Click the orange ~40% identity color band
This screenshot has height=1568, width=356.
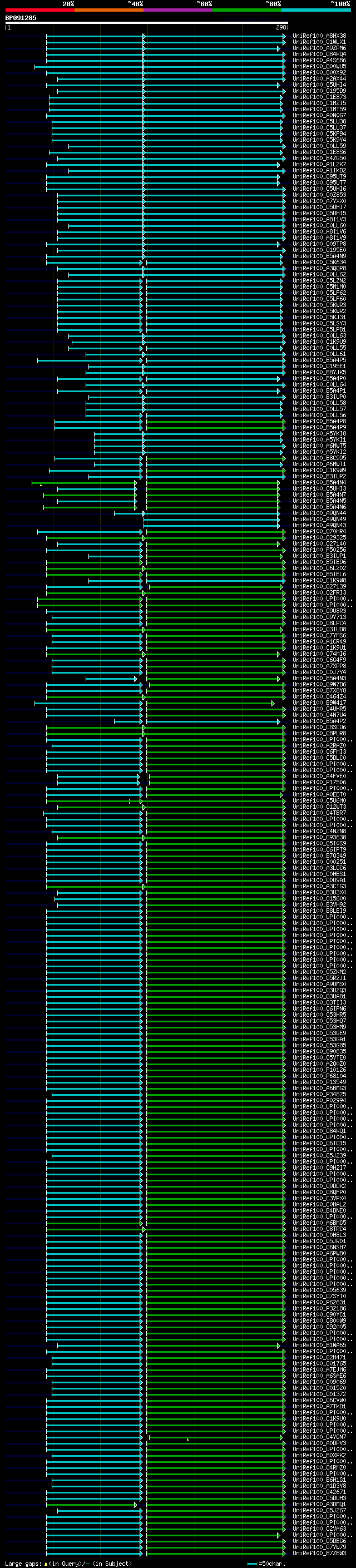(109, 10)
